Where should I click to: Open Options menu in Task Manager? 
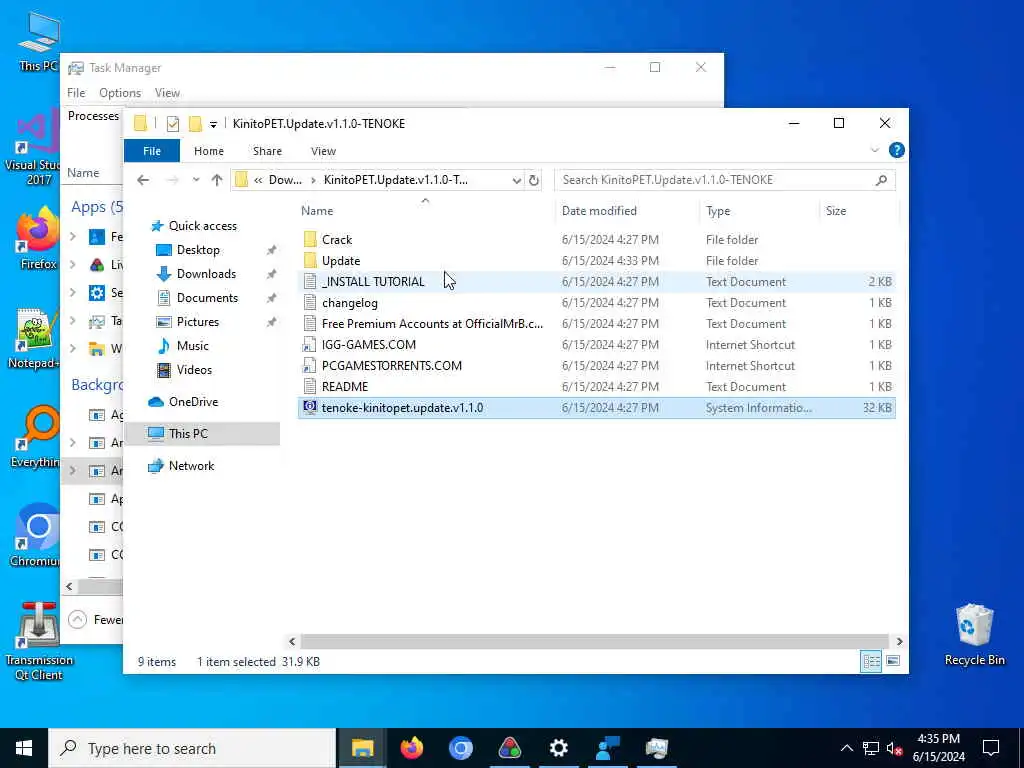tap(120, 93)
